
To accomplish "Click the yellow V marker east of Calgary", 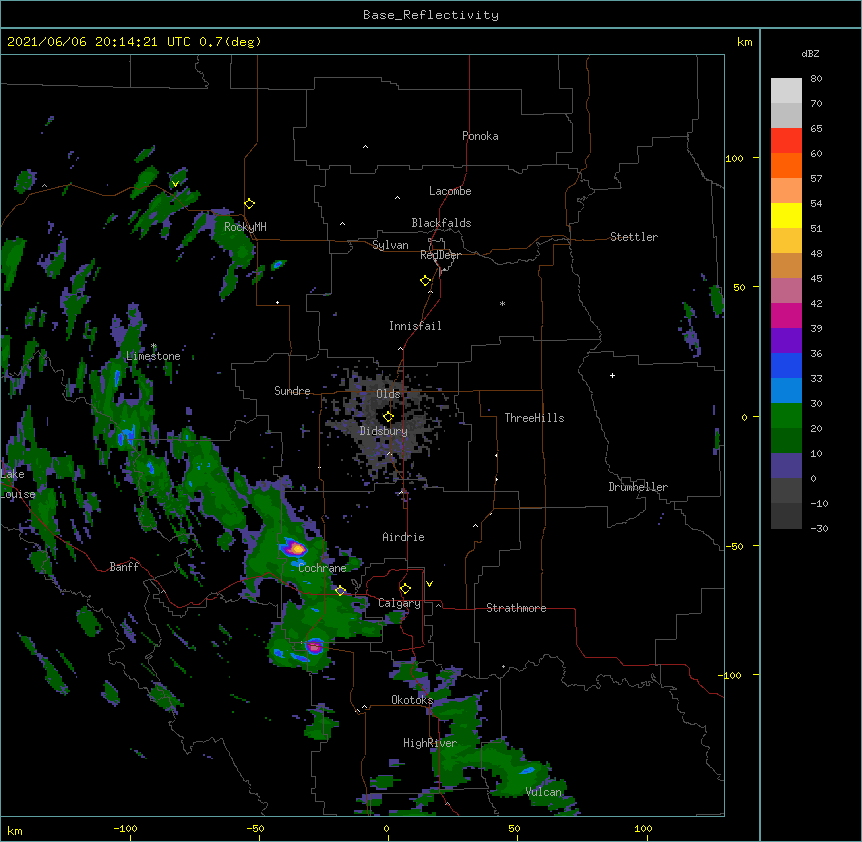I will point(429,584).
